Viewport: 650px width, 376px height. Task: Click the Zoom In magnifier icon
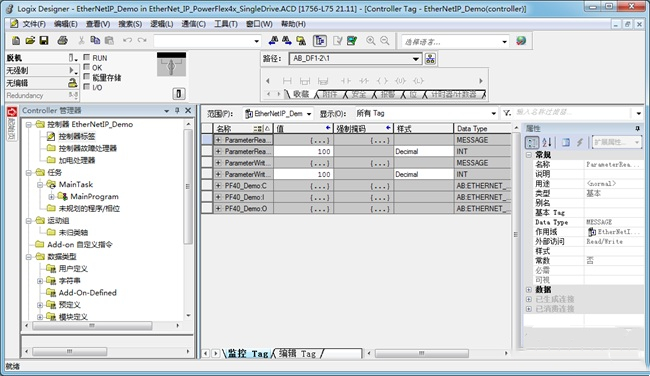[x=371, y=41]
